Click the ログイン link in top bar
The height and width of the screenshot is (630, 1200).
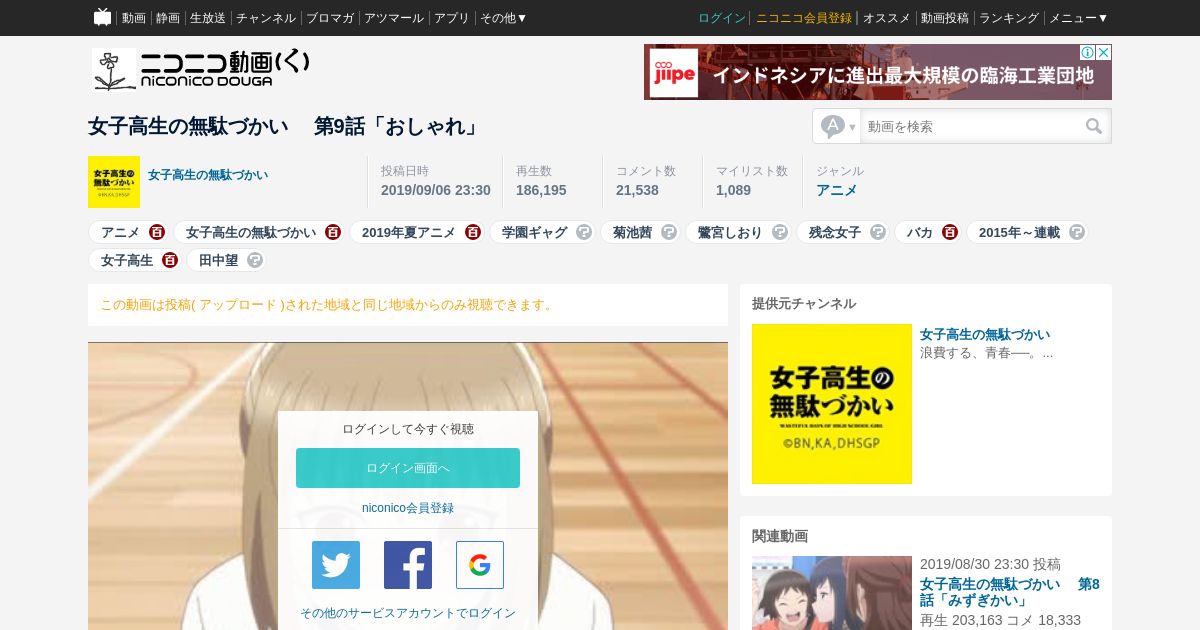point(722,18)
